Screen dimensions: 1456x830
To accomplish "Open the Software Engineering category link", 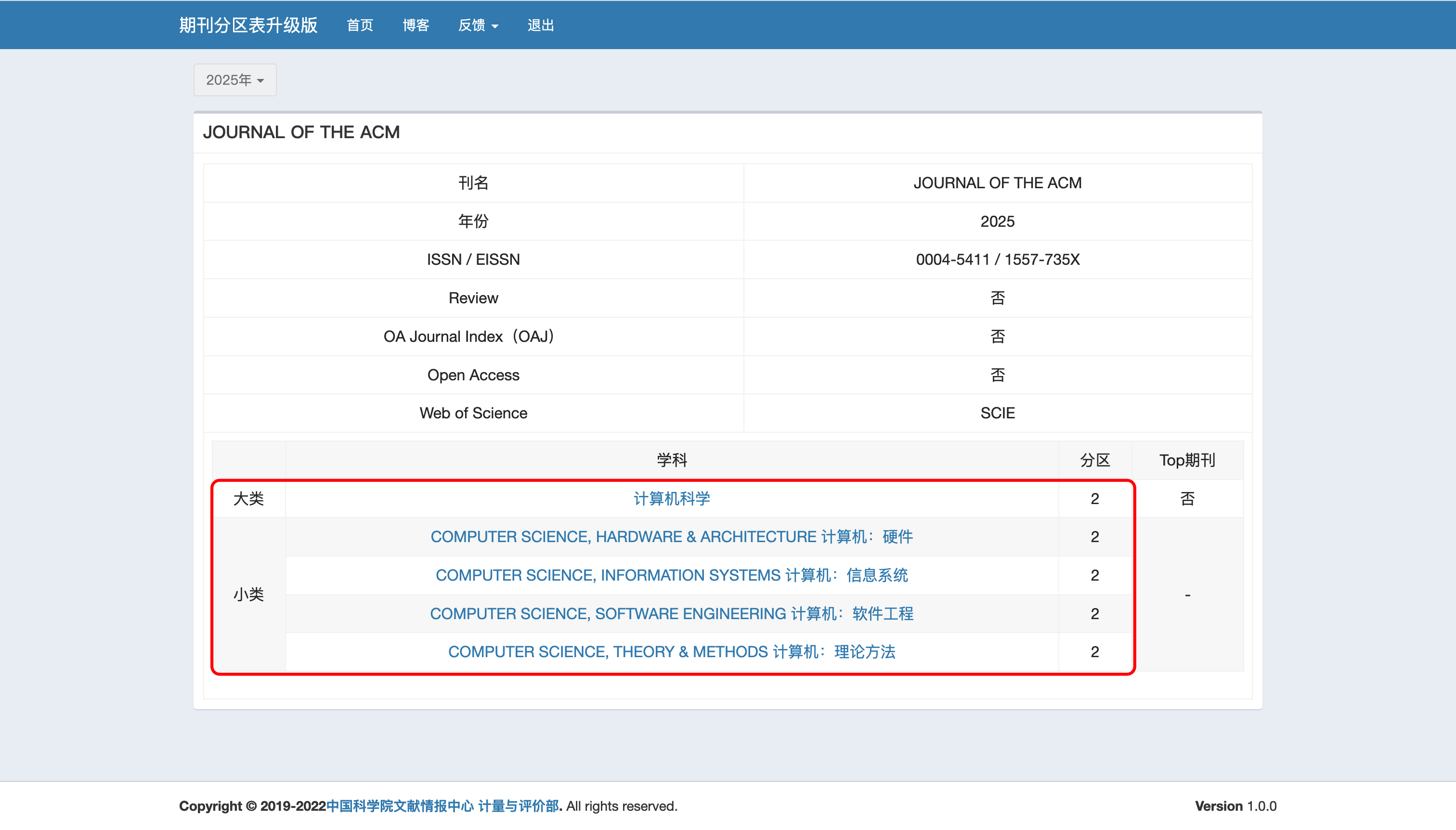I will coord(672,614).
